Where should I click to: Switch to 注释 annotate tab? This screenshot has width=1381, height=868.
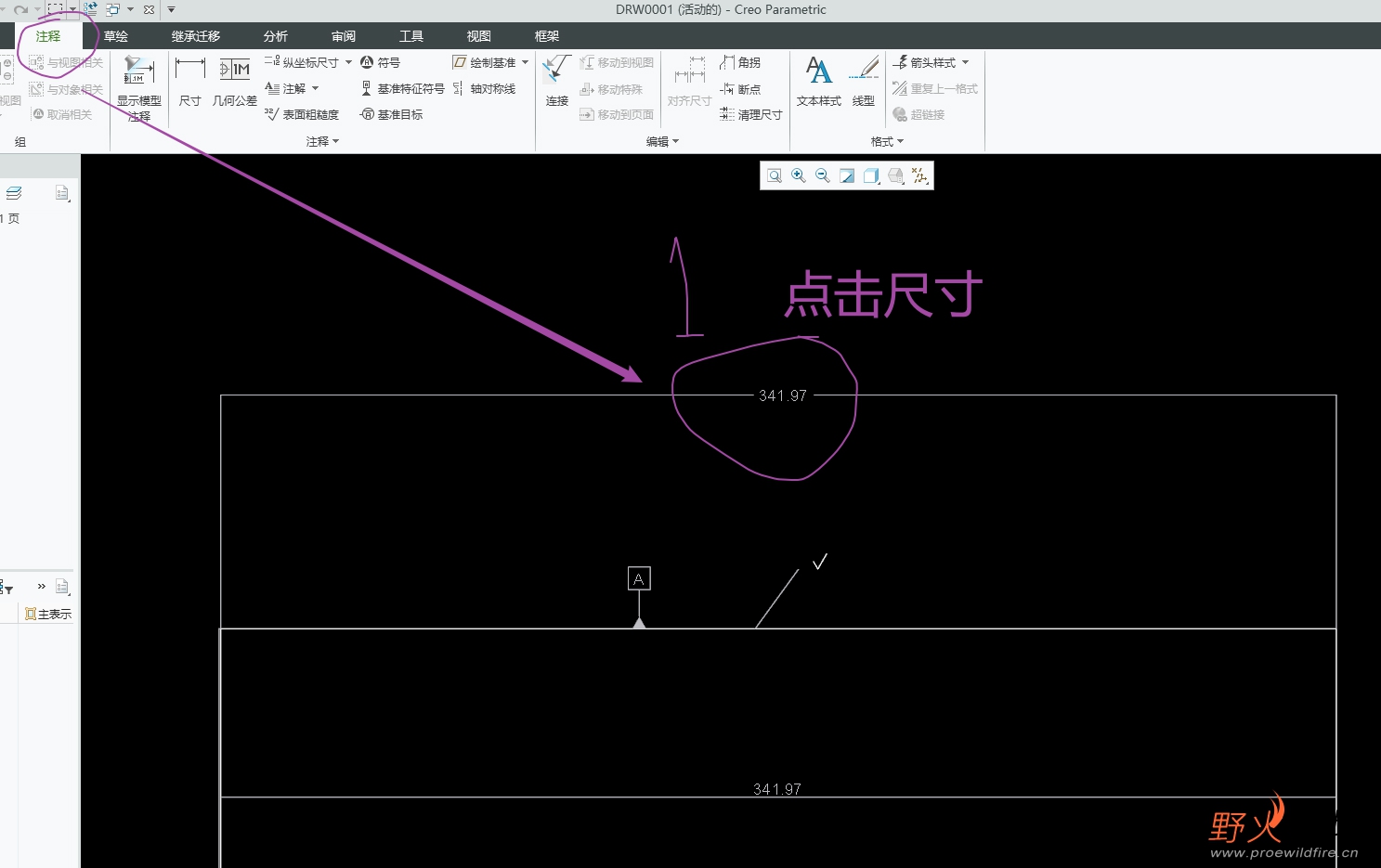click(48, 36)
